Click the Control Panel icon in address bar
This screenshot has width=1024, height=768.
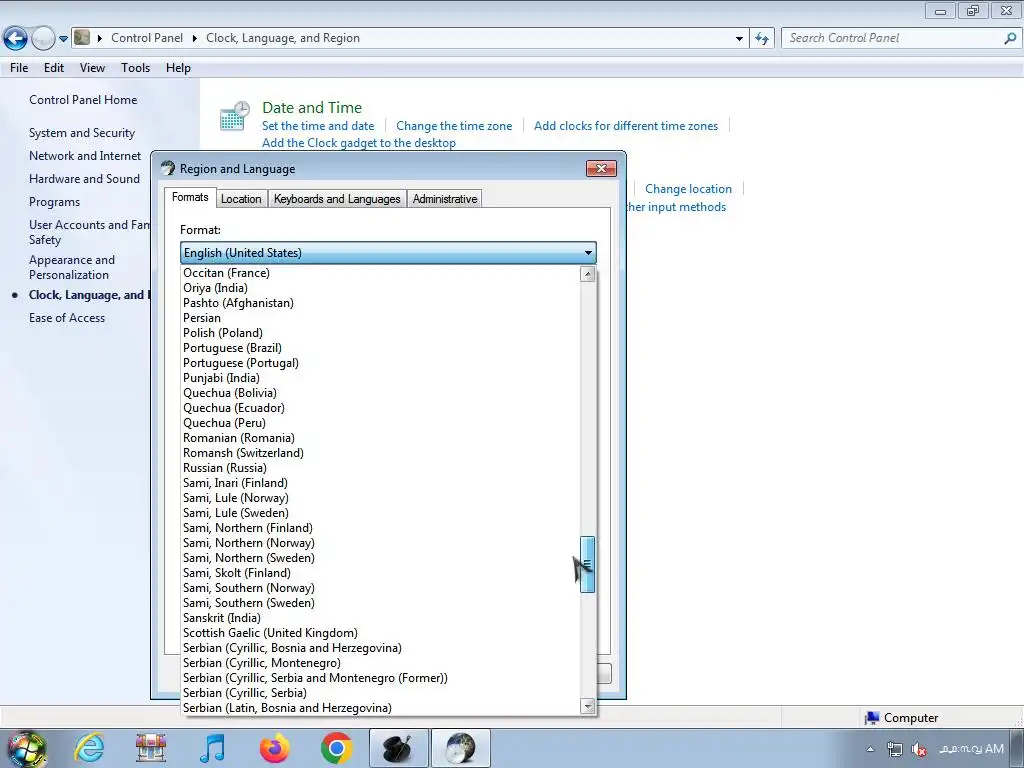[82, 38]
